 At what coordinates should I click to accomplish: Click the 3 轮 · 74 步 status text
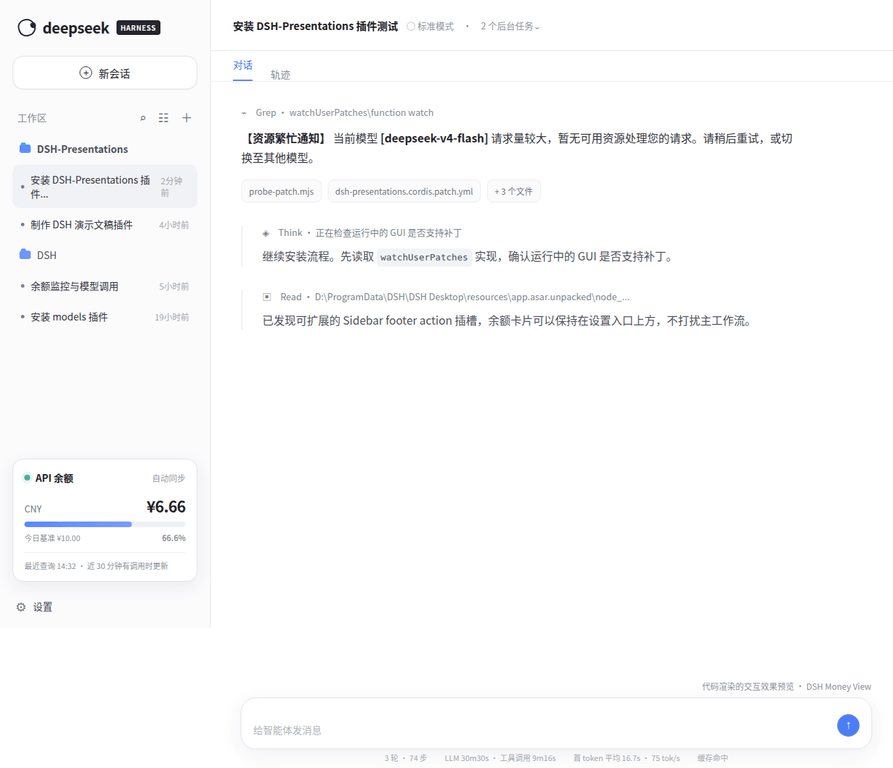(405, 758)
